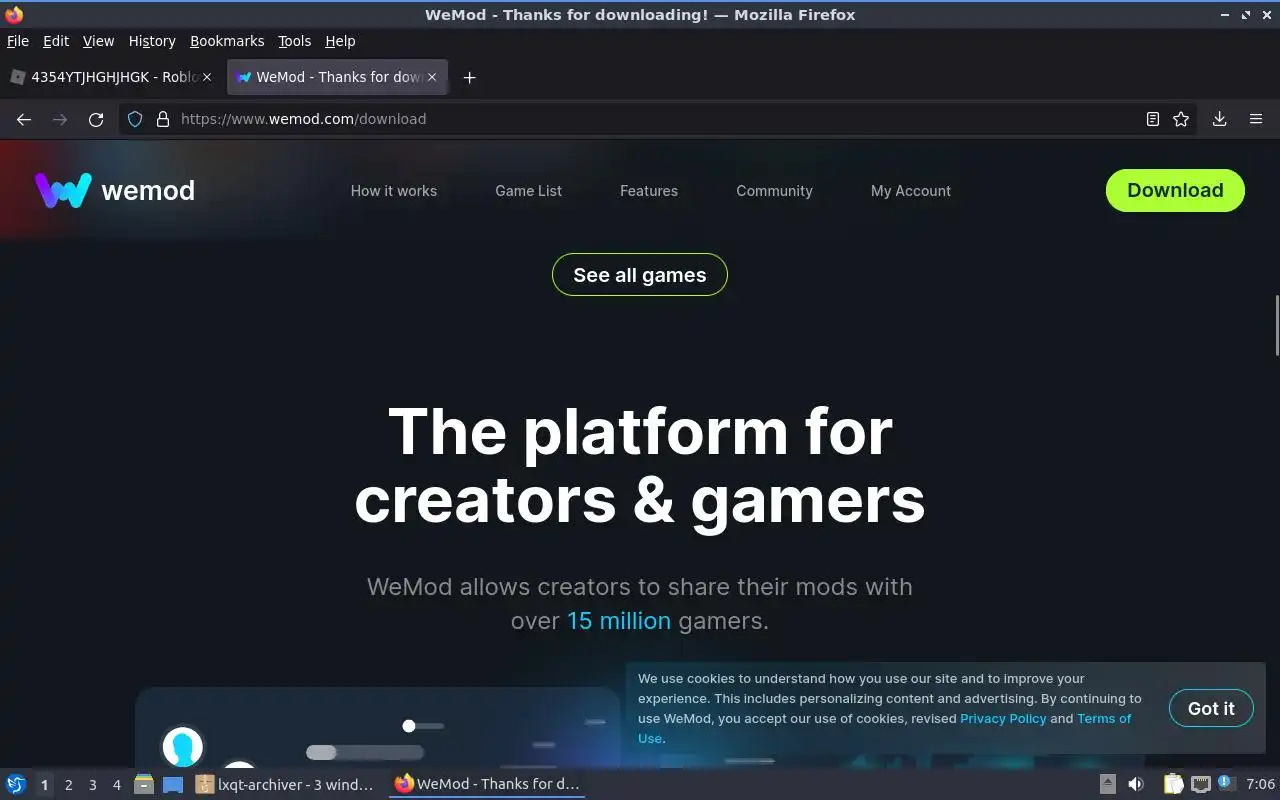The image size is (1280, 800).
Task: Close the Roblox tab
Action: (x=207, y=77)
